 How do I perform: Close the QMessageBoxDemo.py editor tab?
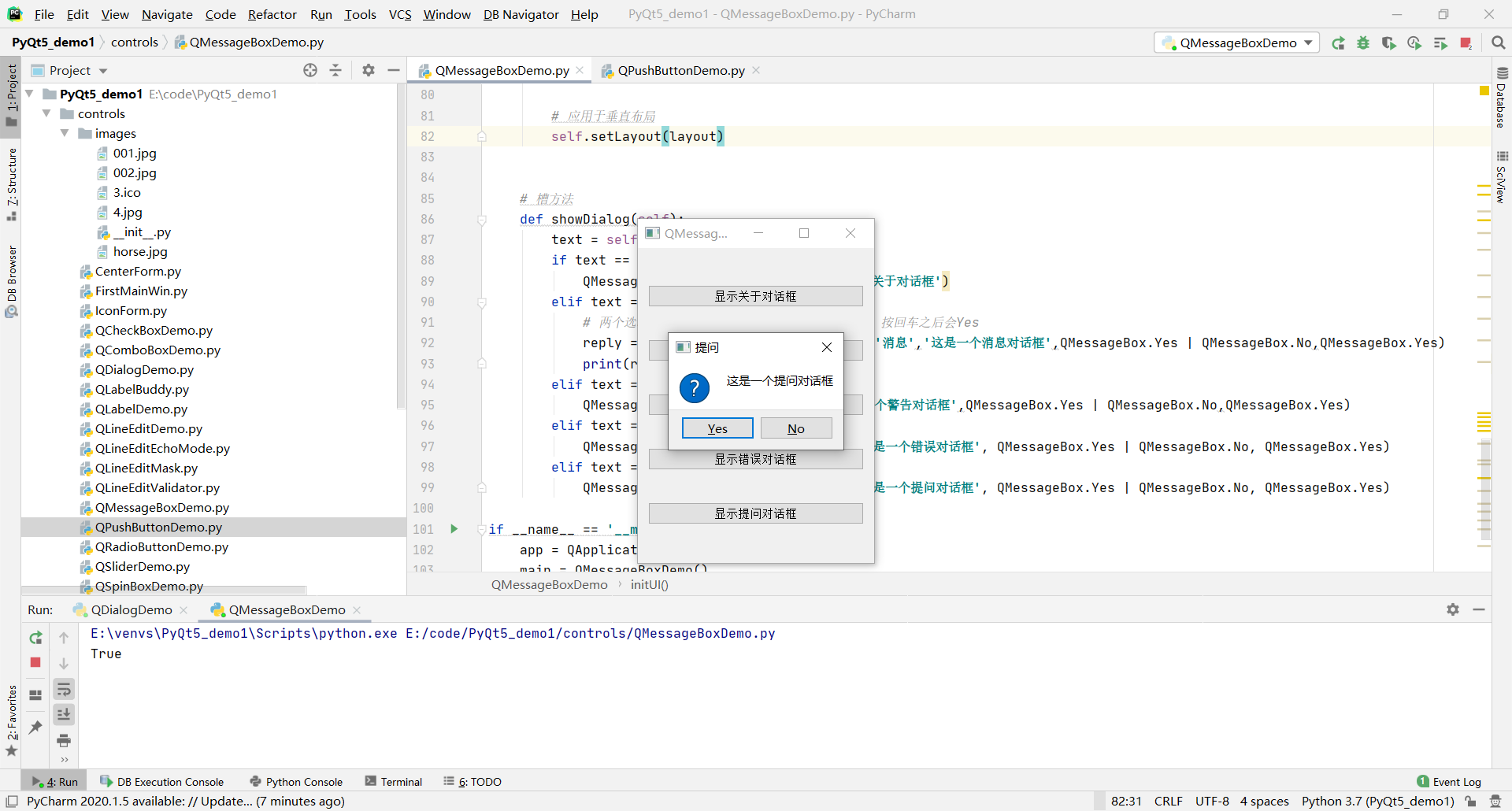click(x=580, y=70)
